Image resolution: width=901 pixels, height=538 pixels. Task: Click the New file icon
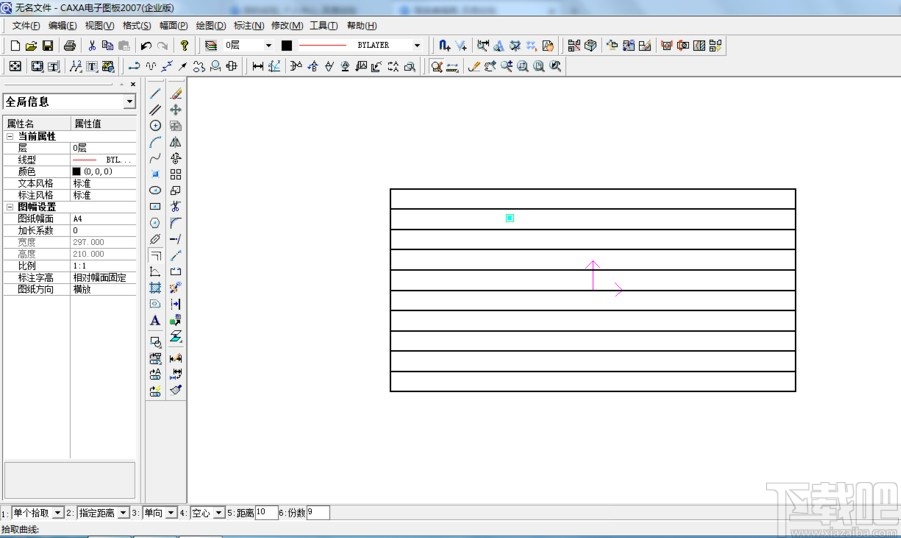click(x=15, y=46)
